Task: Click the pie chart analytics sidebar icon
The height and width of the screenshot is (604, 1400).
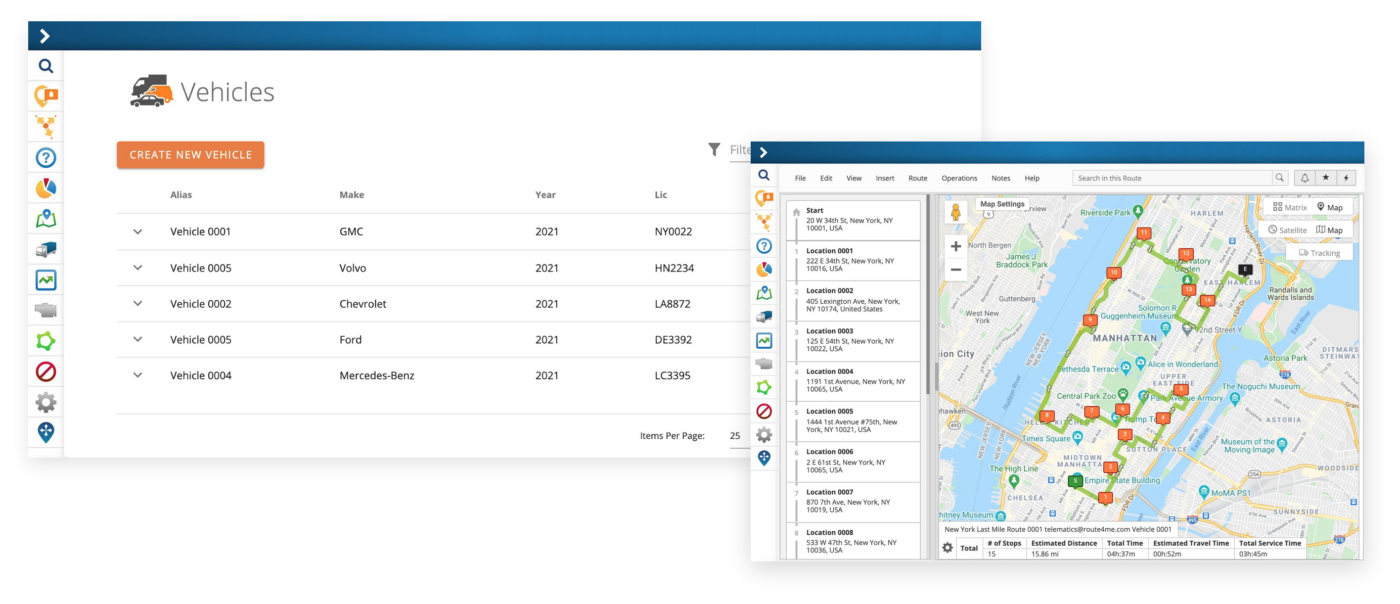Action: [46, 188]
